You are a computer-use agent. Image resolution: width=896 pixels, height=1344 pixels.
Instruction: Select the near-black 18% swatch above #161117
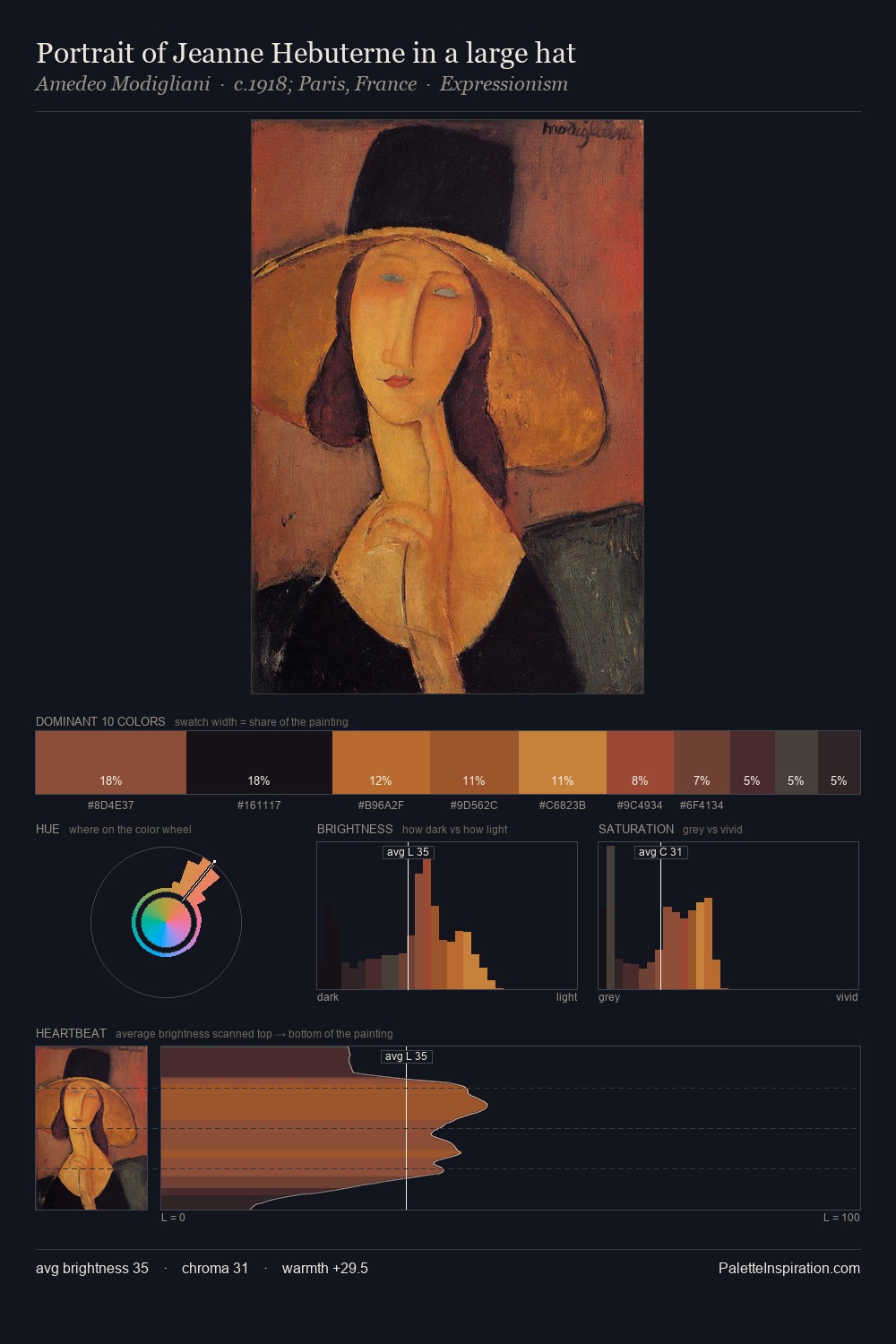(x=259, y=762)
